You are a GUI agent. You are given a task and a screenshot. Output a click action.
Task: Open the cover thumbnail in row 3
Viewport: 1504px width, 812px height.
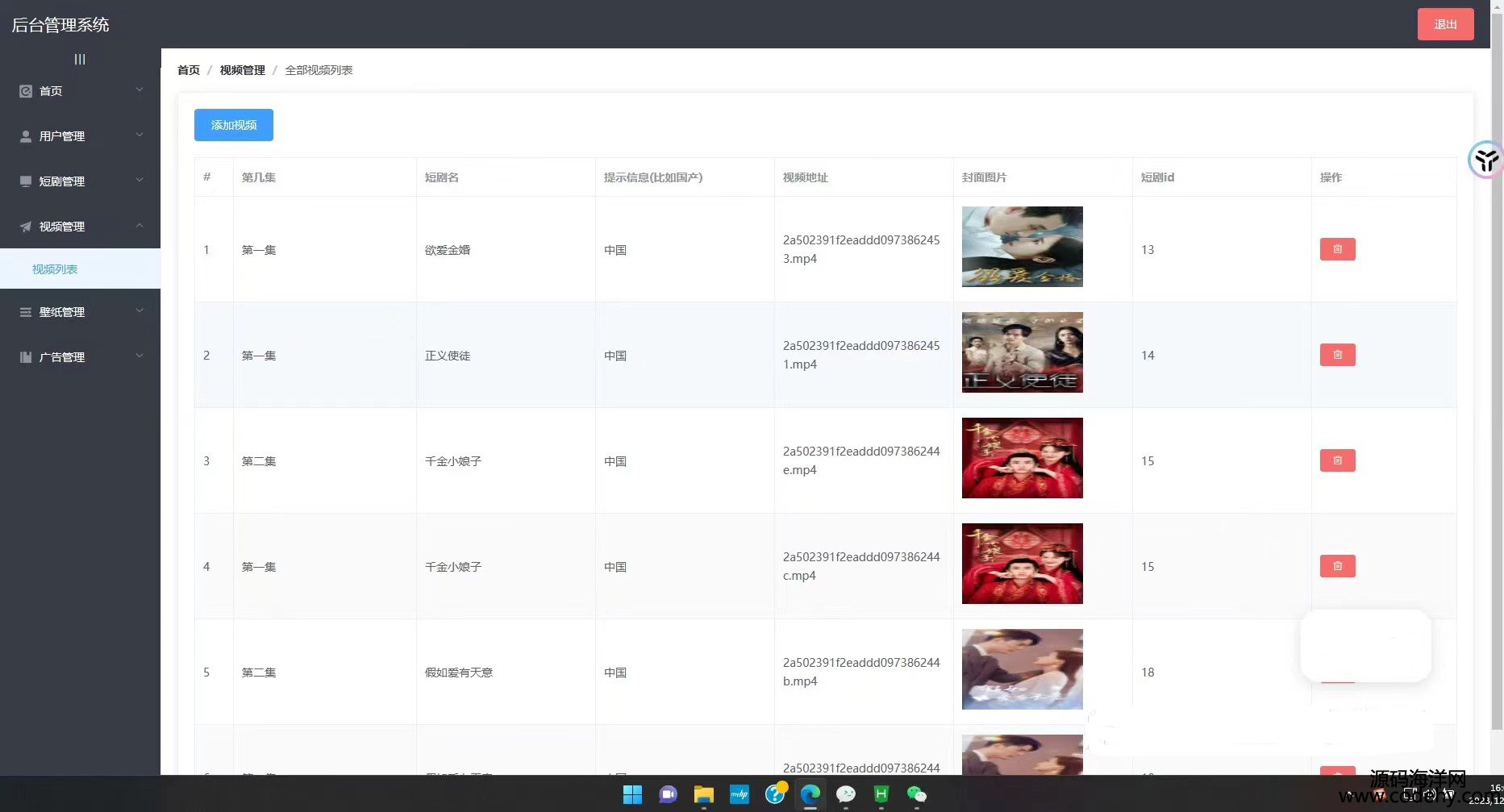(1023, 458)
